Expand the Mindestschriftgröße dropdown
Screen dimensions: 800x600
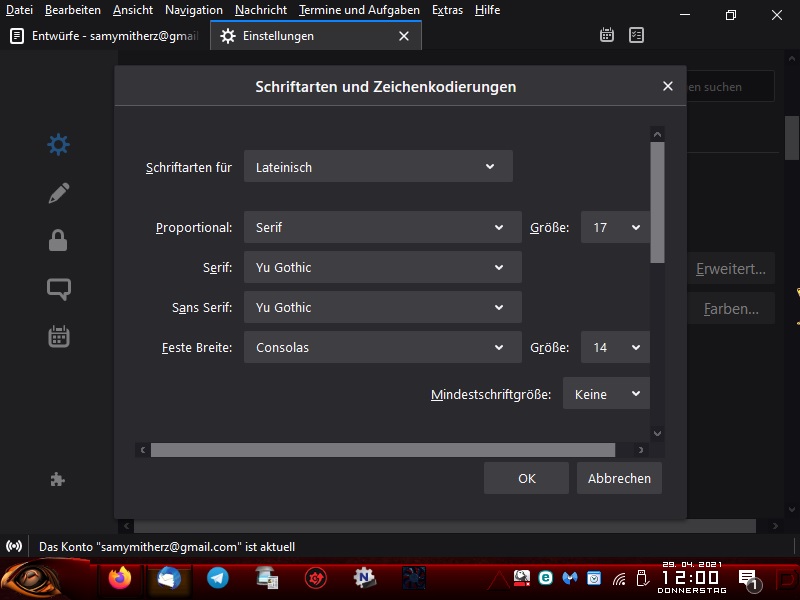click(x=606, y=394)
